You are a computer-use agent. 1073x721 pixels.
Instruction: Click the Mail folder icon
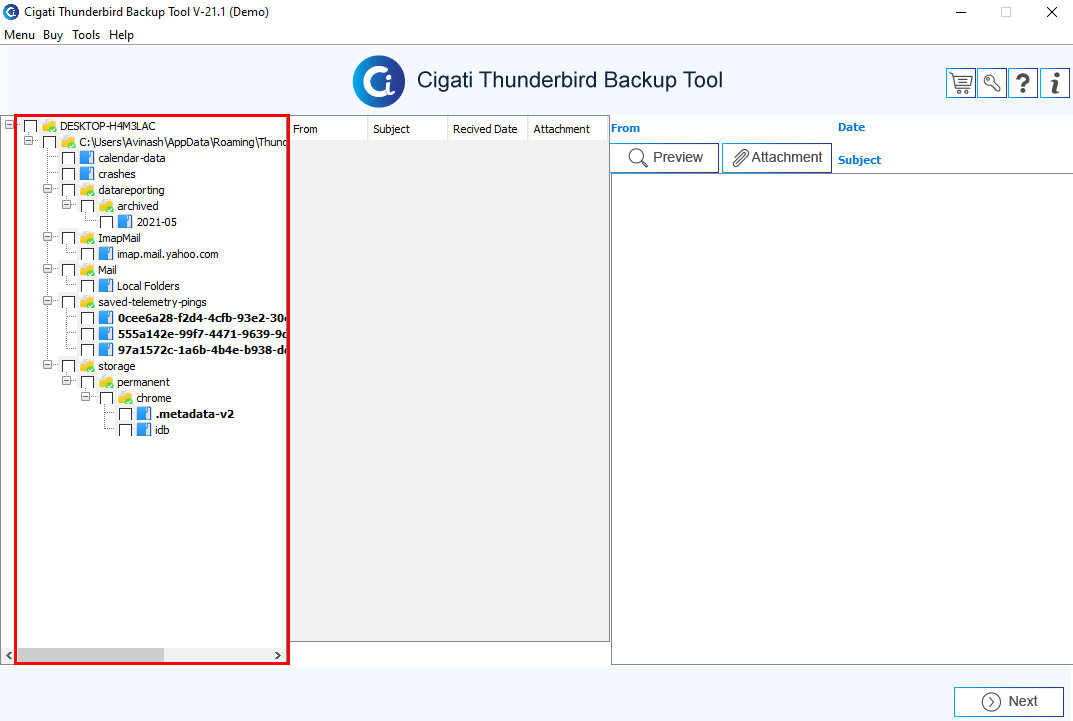coord(87,270)
